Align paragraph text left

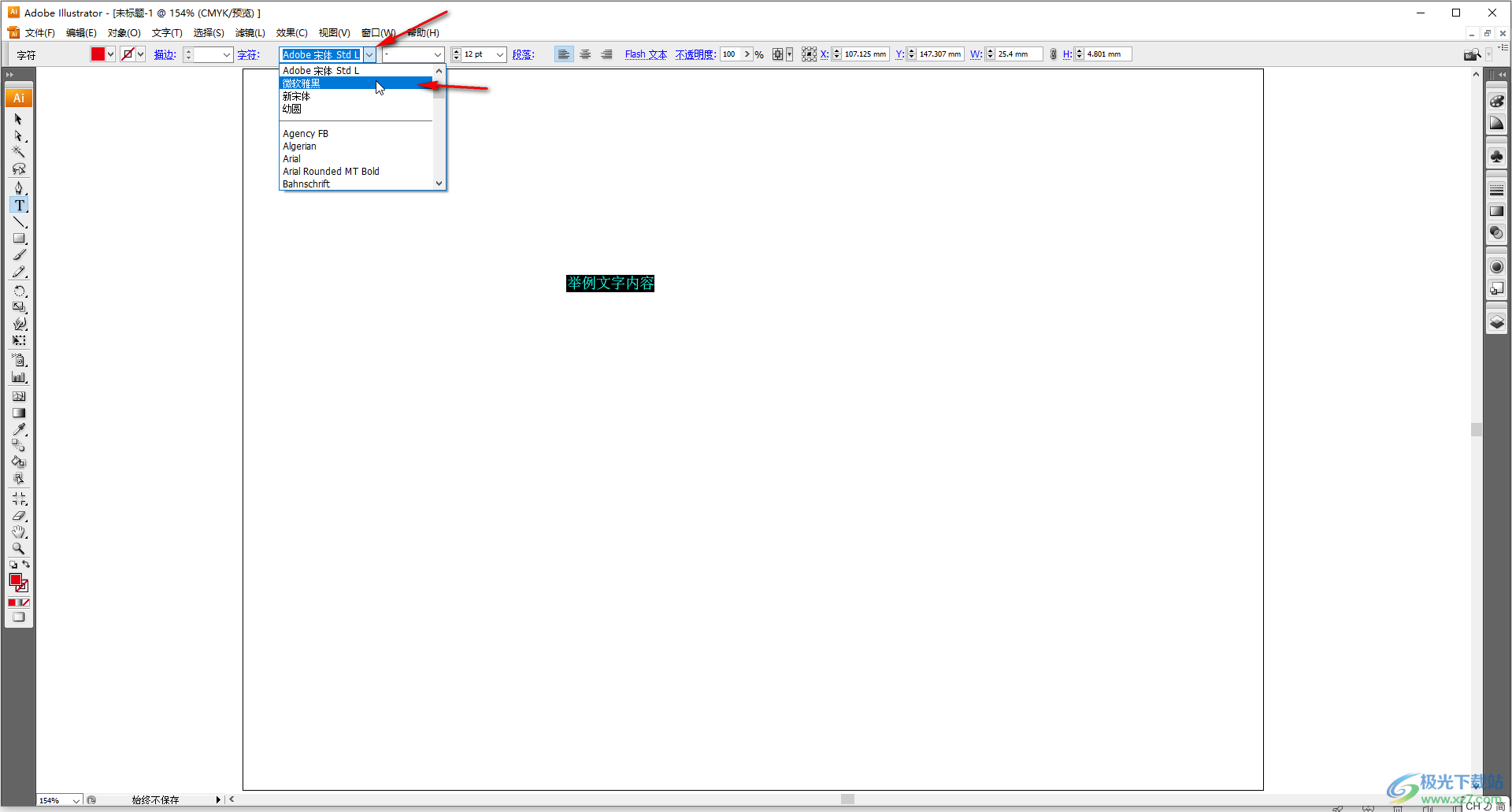563,54
